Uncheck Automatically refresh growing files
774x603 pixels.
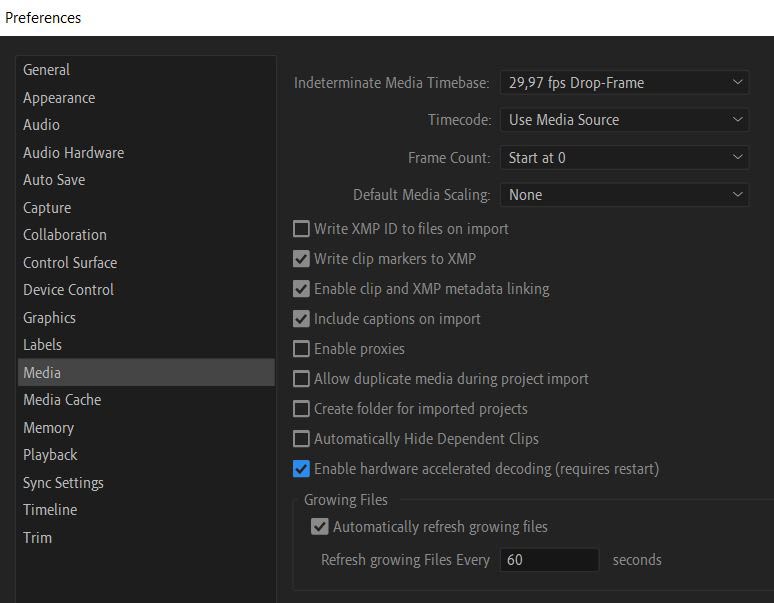pos(320,527)
